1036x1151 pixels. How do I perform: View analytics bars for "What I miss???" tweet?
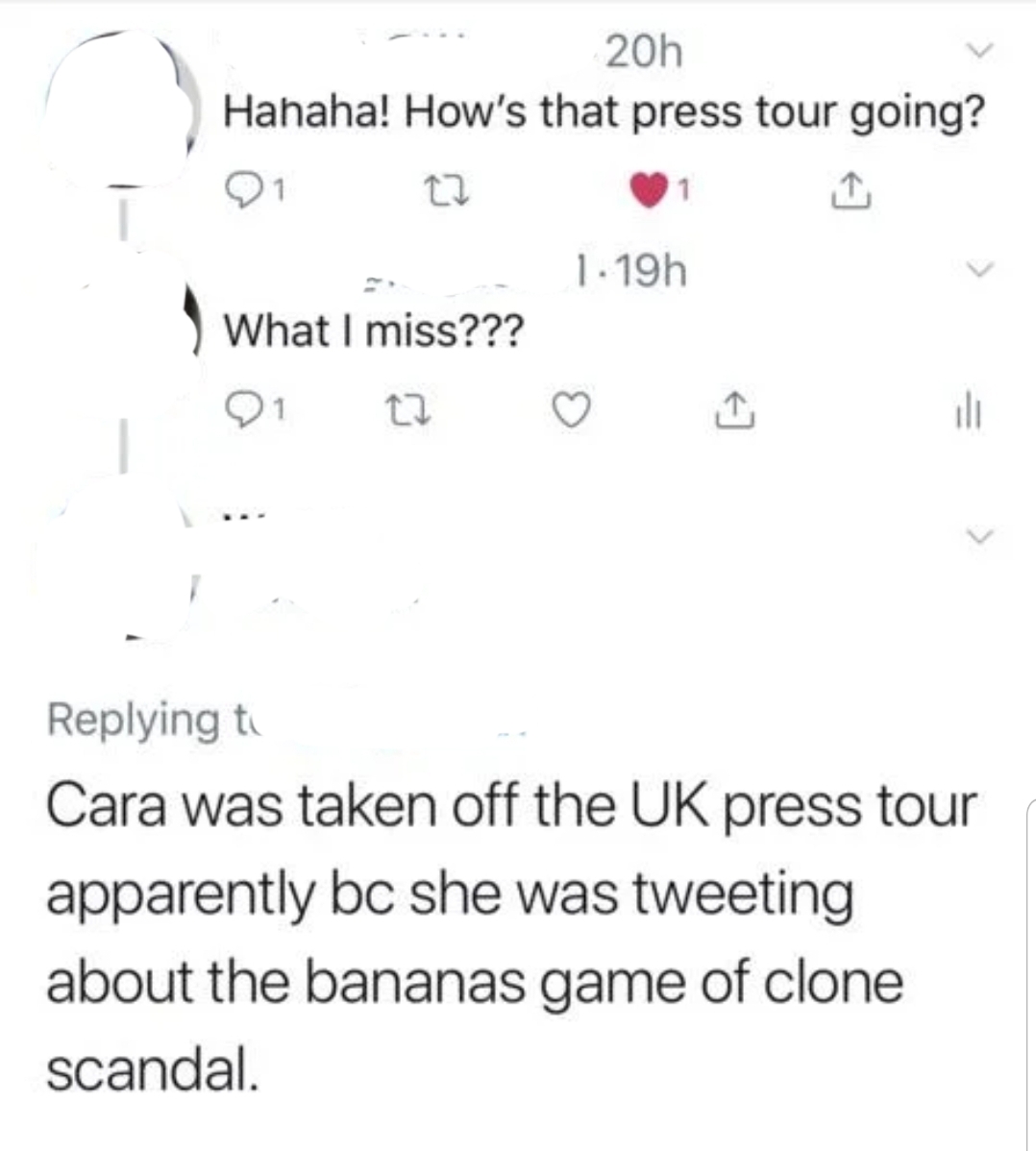pos(969,413)
